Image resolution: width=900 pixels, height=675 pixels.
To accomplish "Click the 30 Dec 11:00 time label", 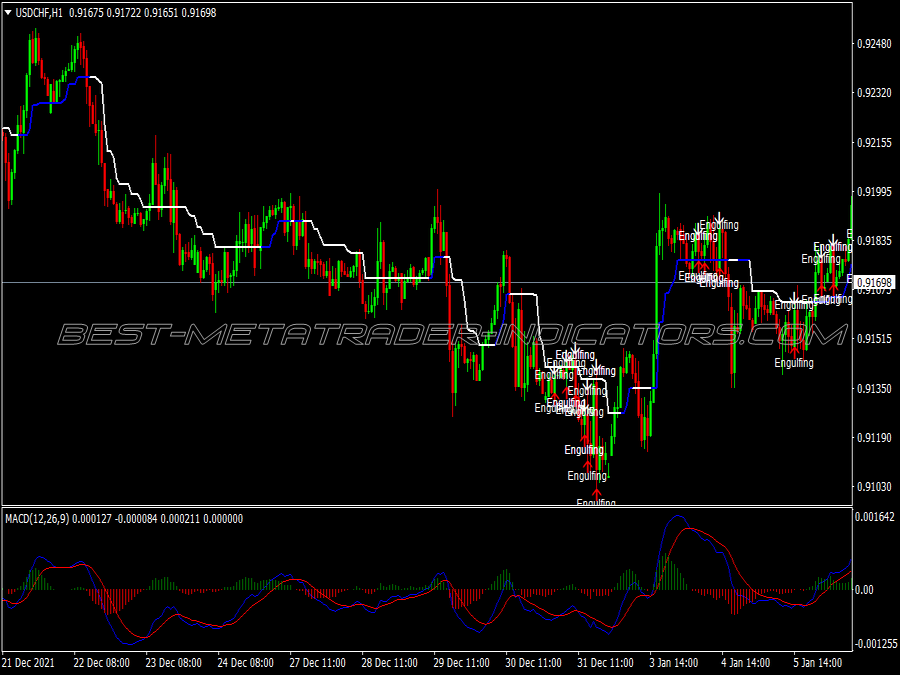I will pos(534,662).
